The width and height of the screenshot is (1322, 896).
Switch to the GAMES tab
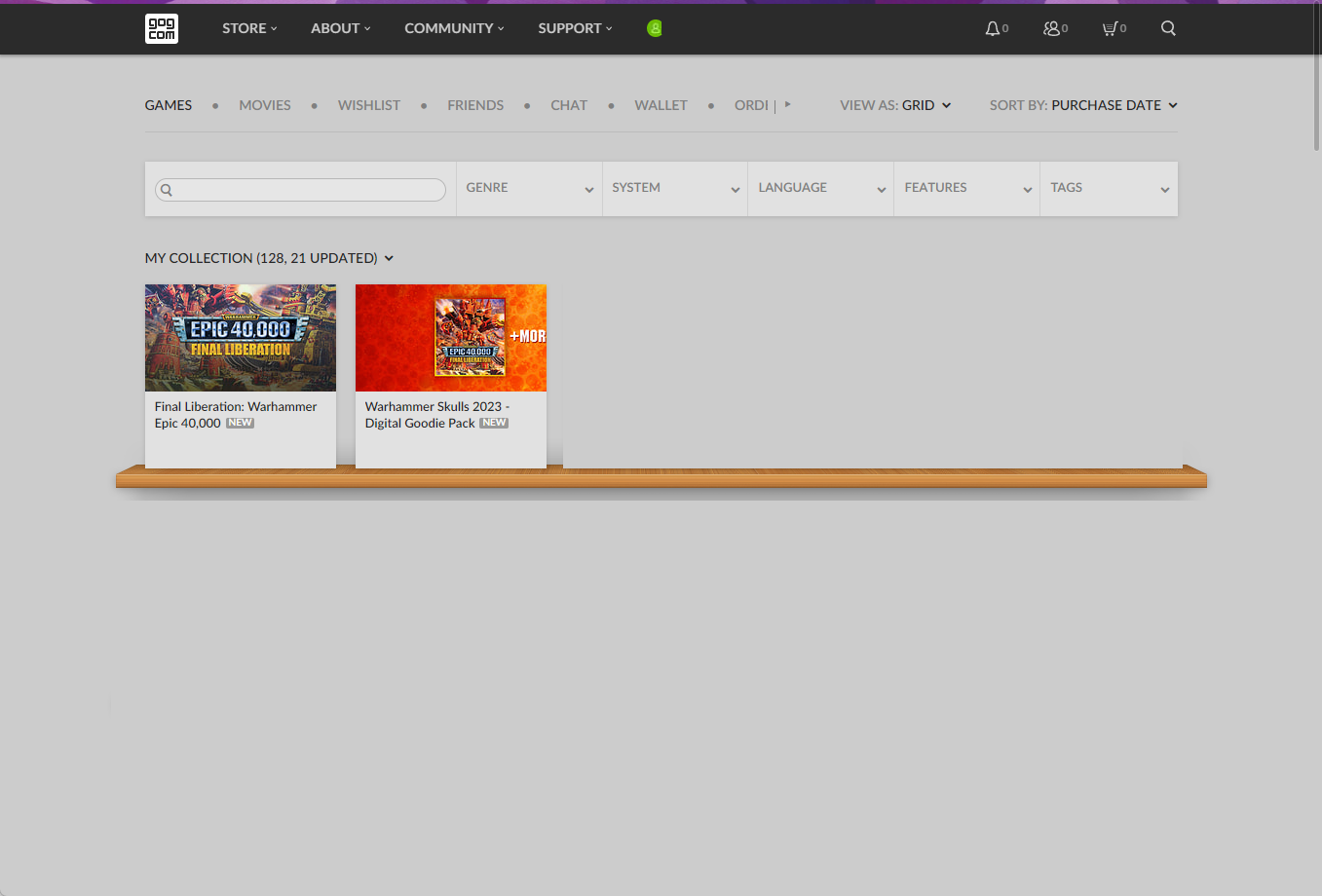(169, 105)
